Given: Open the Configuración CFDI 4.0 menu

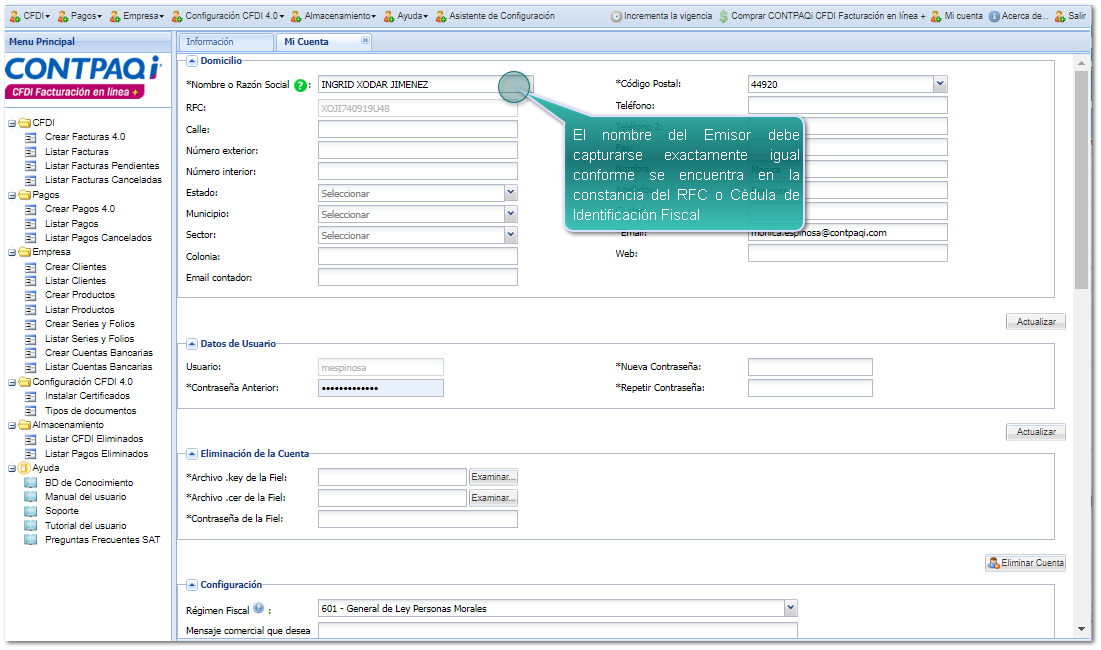Looking at the screenshot, I should click(228, 16).
